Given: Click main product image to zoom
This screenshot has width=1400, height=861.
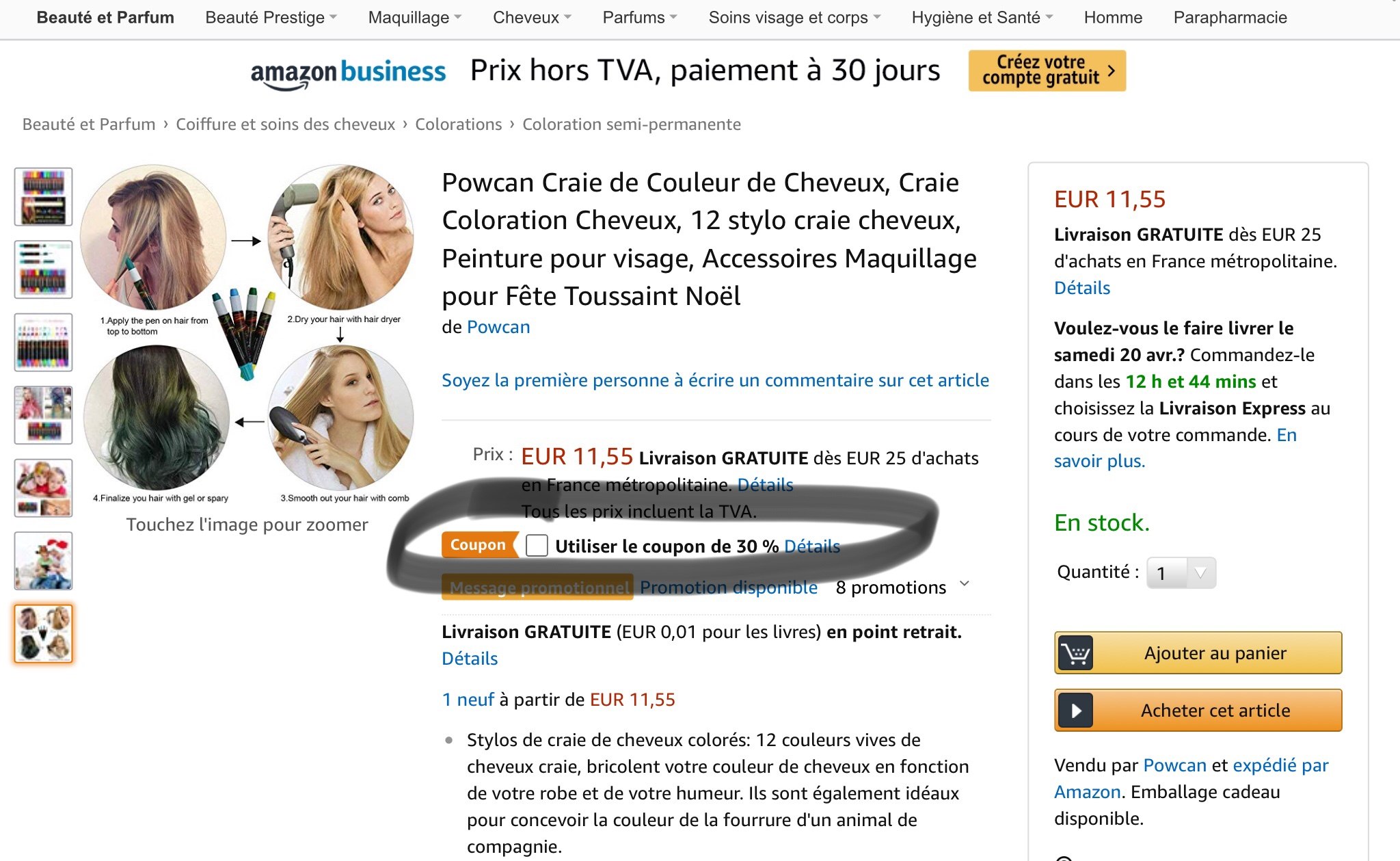Looking at the screenshot, I should point(247,335).
